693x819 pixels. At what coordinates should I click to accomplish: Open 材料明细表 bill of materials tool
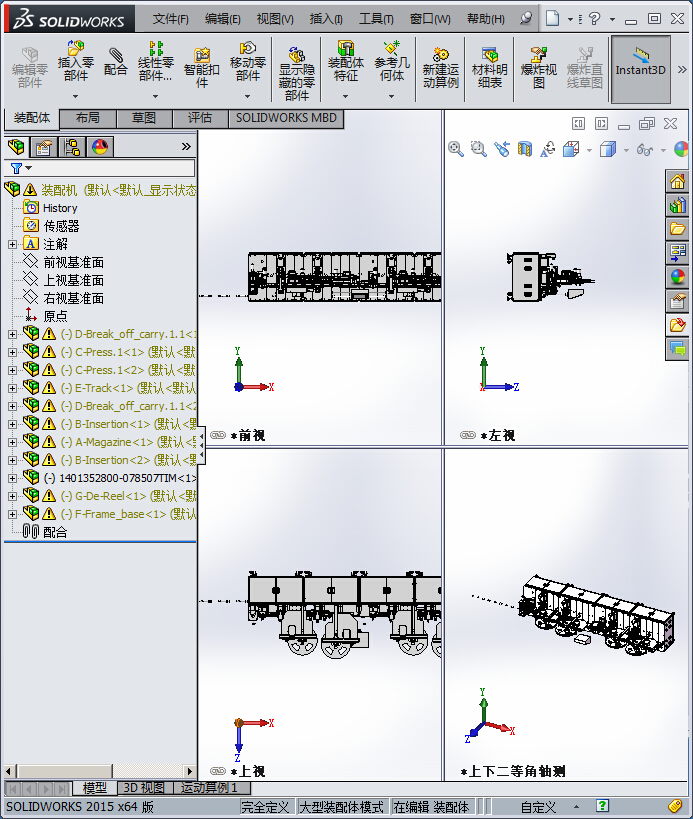click(x=489, y=67)
